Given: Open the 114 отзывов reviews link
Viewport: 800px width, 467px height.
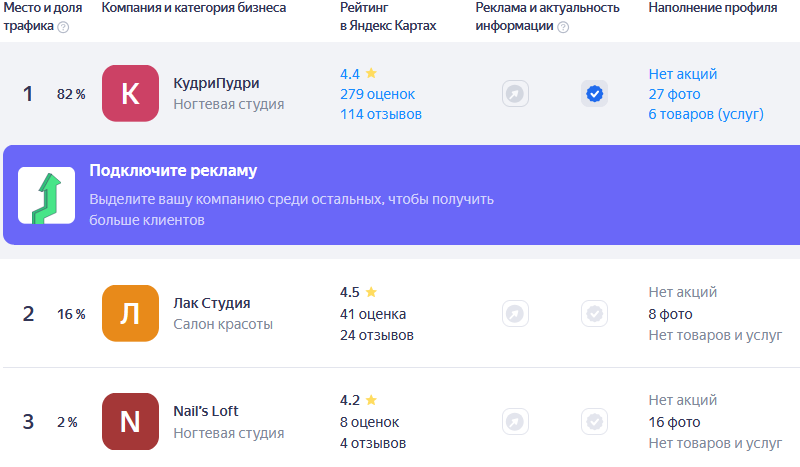Looking at the screenshot, I should point(381,114).
